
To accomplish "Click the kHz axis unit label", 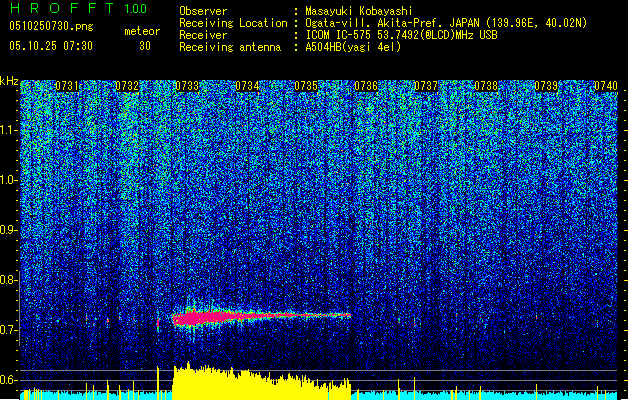I will 9,81.
